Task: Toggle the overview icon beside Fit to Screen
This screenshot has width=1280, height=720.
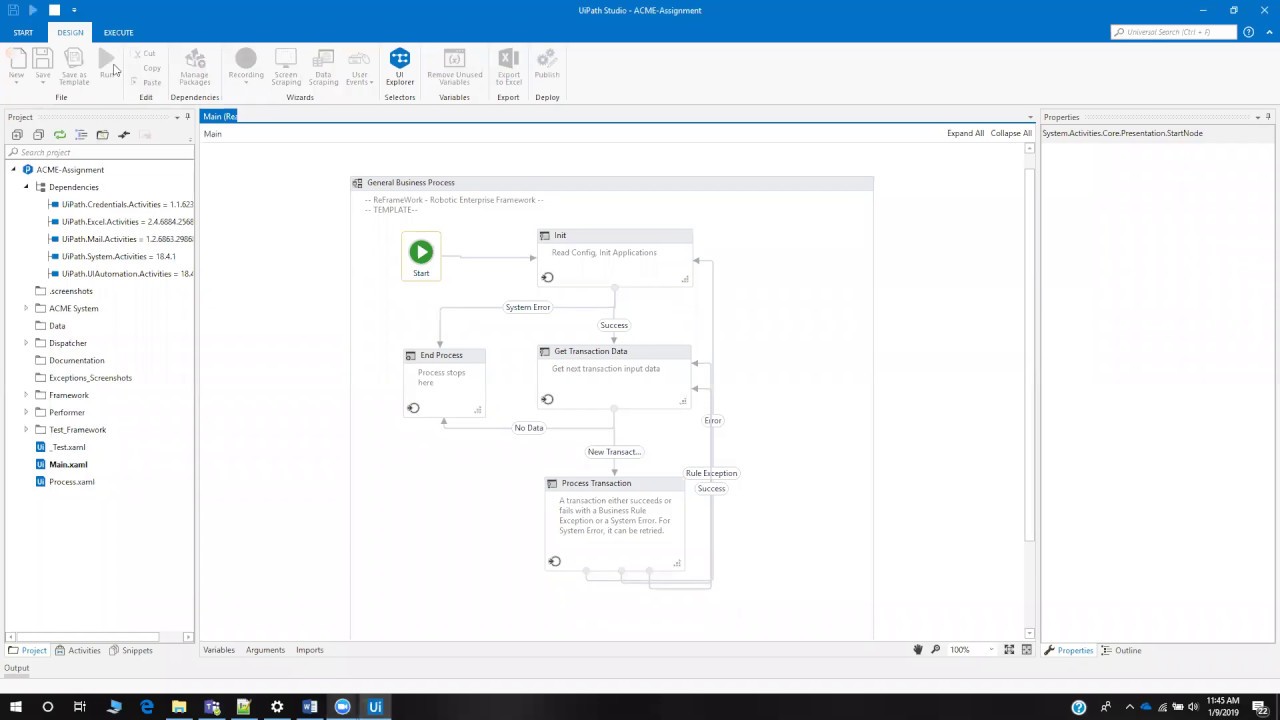Action: pyautogui.click(x=1027, y=650)
